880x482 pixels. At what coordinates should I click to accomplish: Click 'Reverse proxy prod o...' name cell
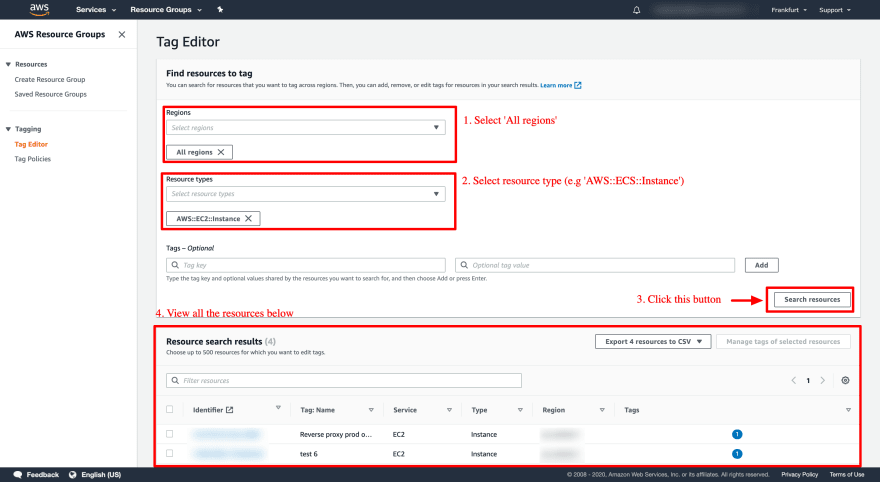pyautogui.click(x=336, y=434)
